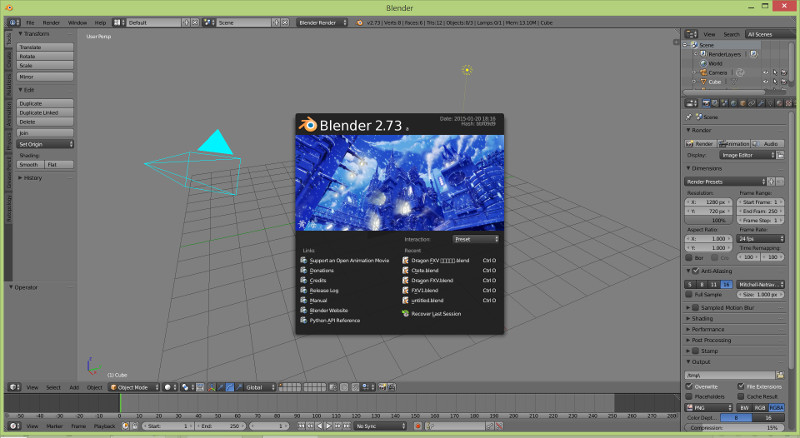This screenshot has width=800, height=438.
Task: Open the Playback menu in timeline
Action: tap(105, 426)
